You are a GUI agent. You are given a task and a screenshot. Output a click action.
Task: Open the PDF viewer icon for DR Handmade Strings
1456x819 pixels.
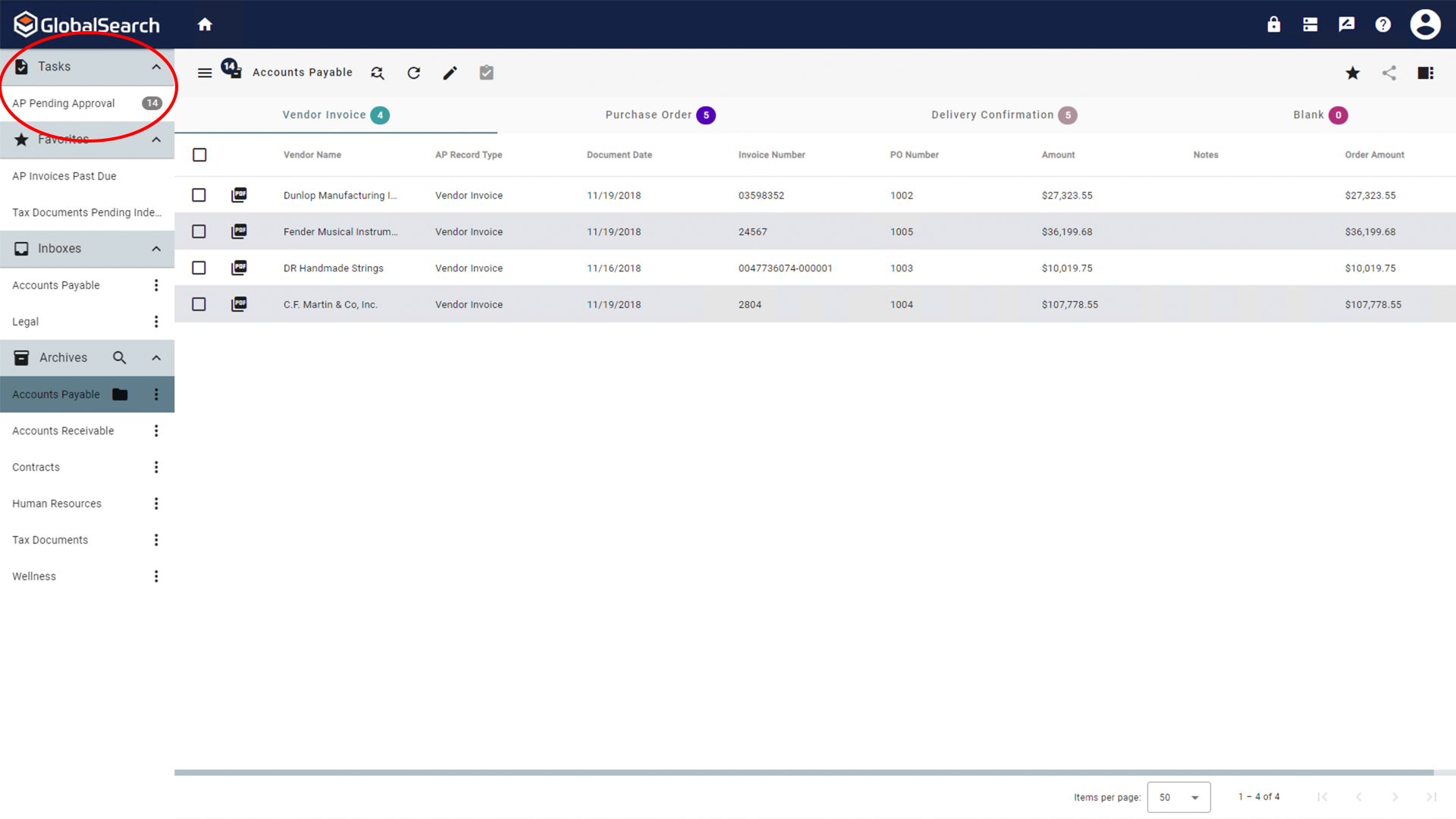pos(239,268)
